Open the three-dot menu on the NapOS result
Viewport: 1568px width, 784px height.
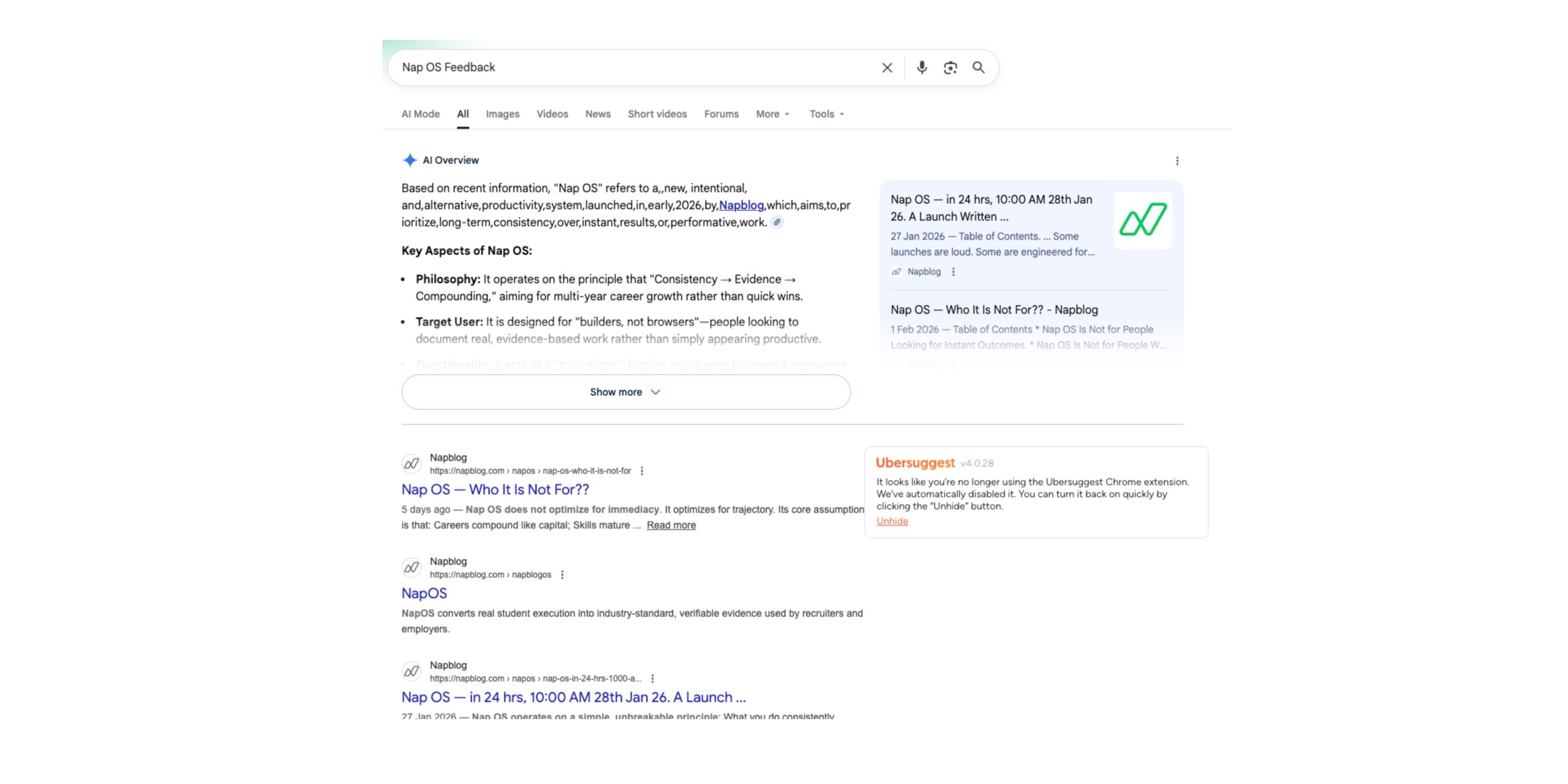[562, 575]
